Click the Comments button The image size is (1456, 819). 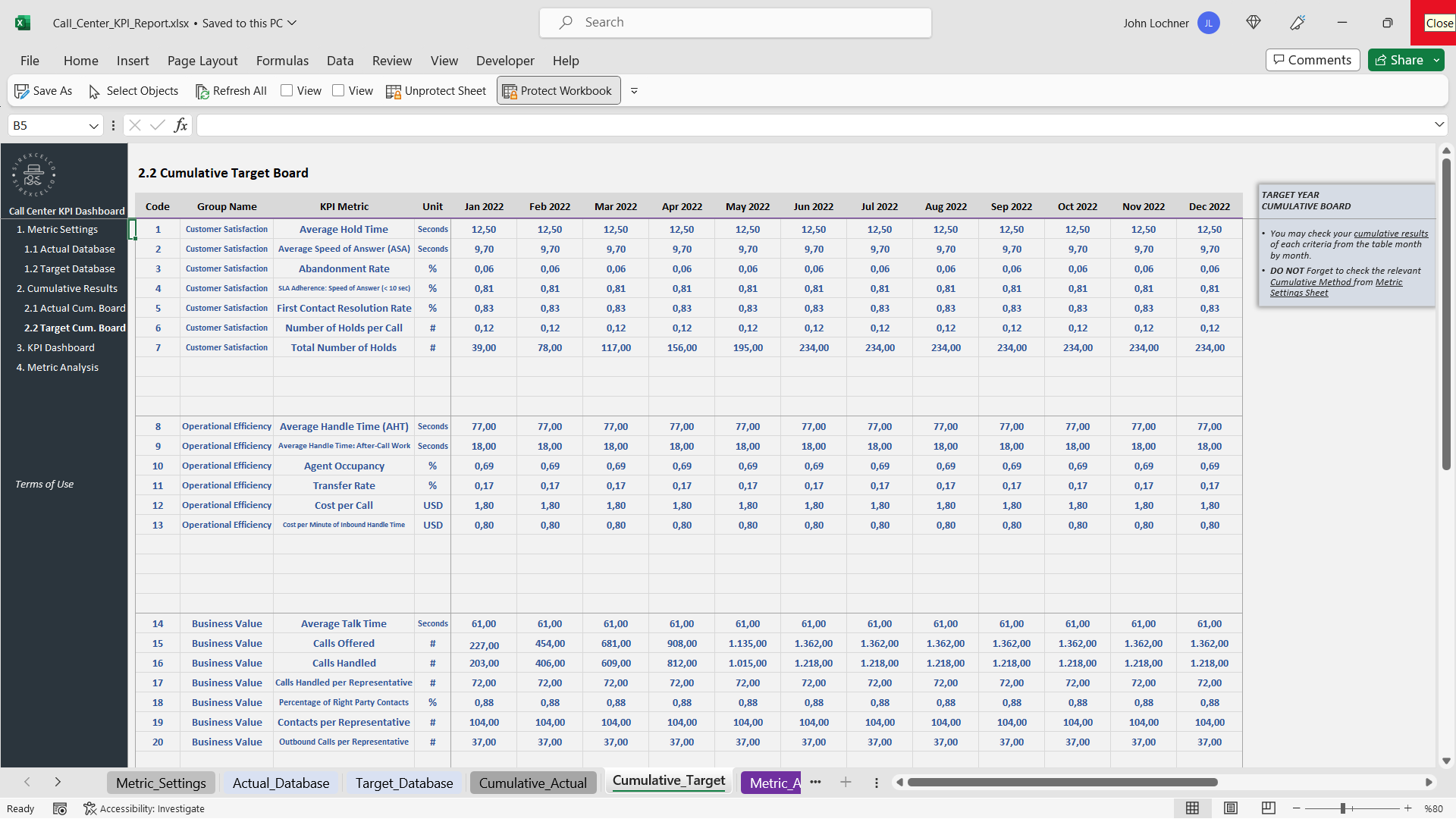(1312, 60)
